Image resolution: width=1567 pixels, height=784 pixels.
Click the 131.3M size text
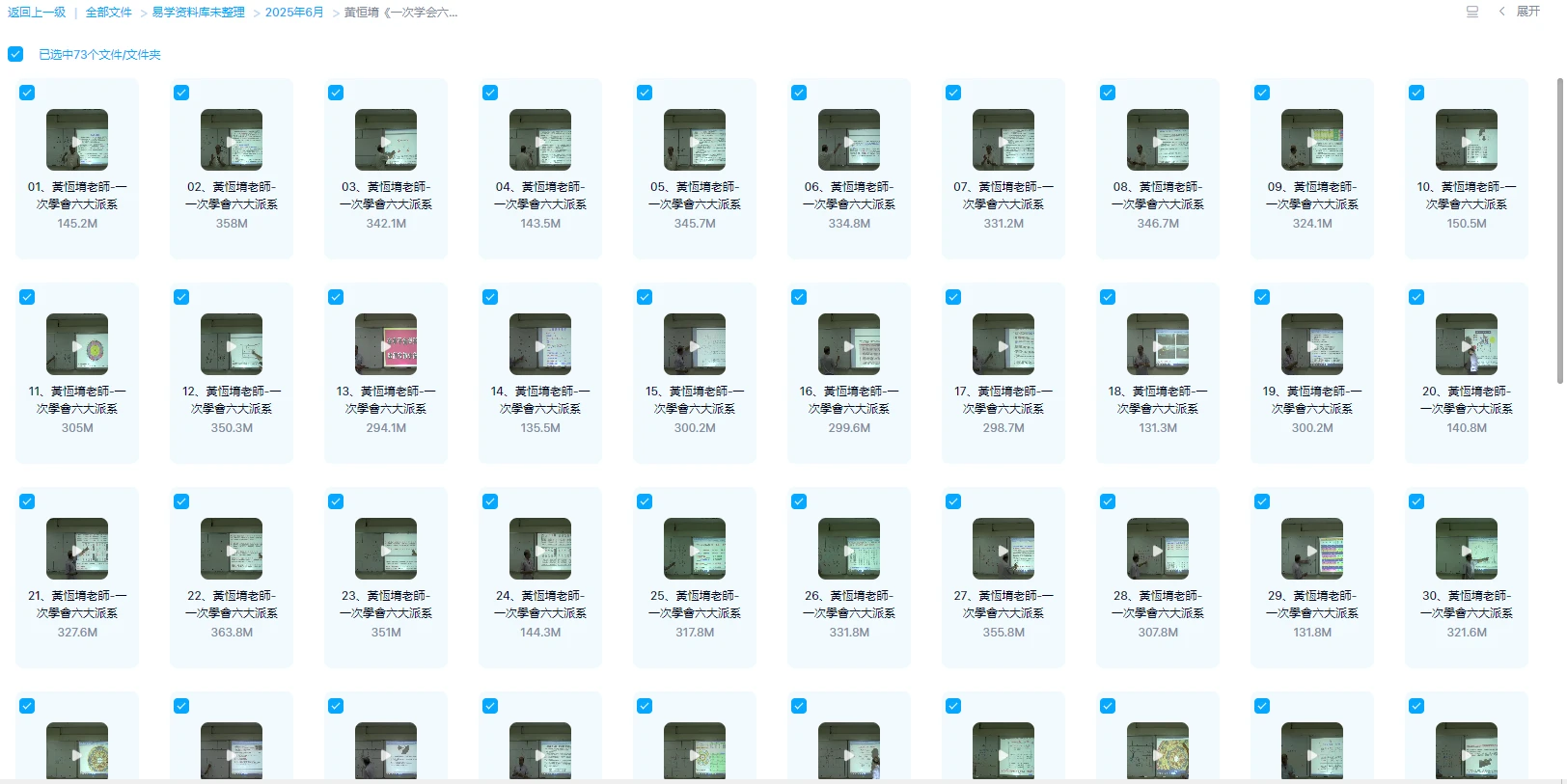(x=1158, y=428)
